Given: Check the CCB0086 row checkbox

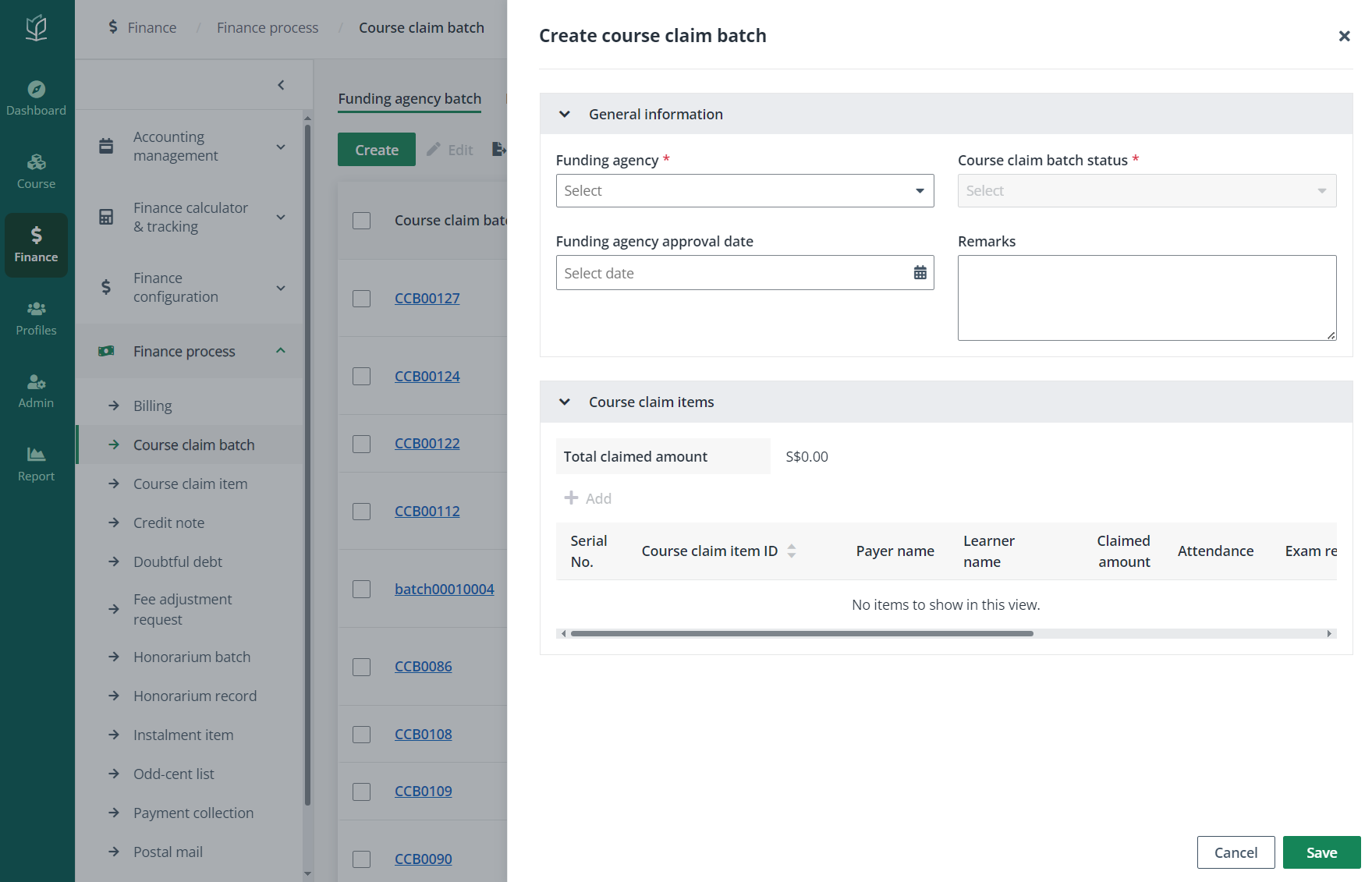Looking at the screenshot, I should 362,667.
